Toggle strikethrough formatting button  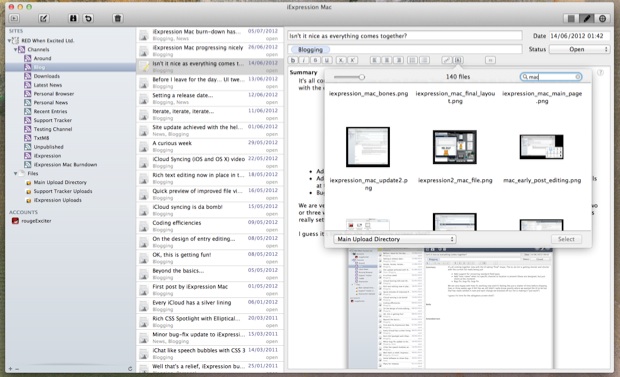pos(315,60)
